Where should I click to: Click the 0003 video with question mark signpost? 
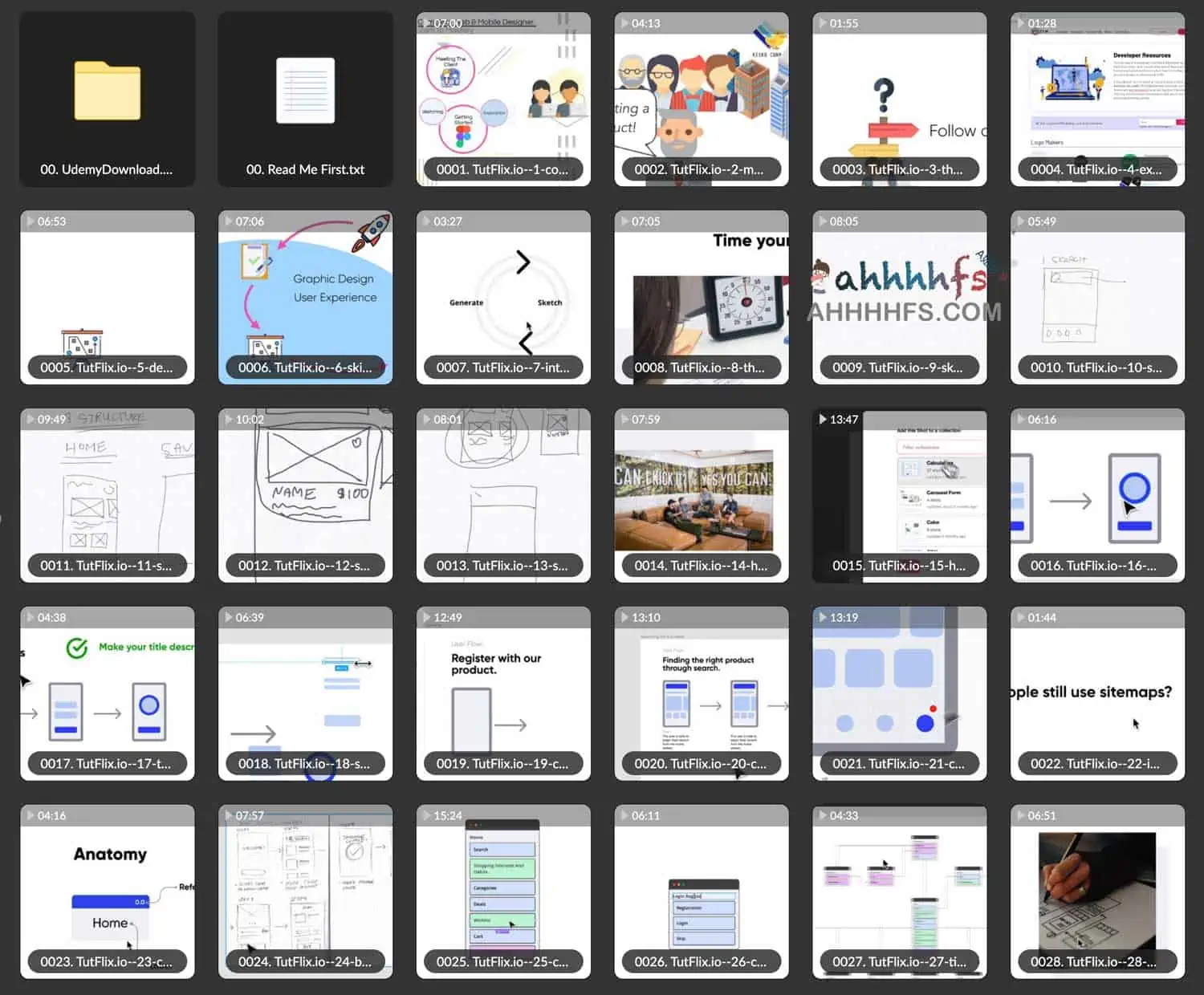point(899,96)
